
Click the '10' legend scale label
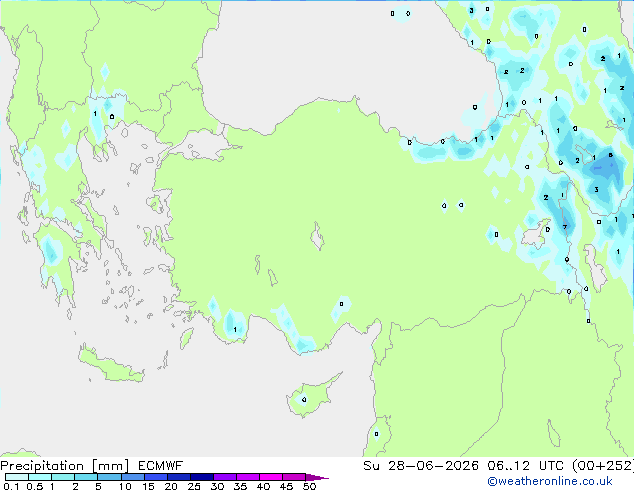click(125, 486)
